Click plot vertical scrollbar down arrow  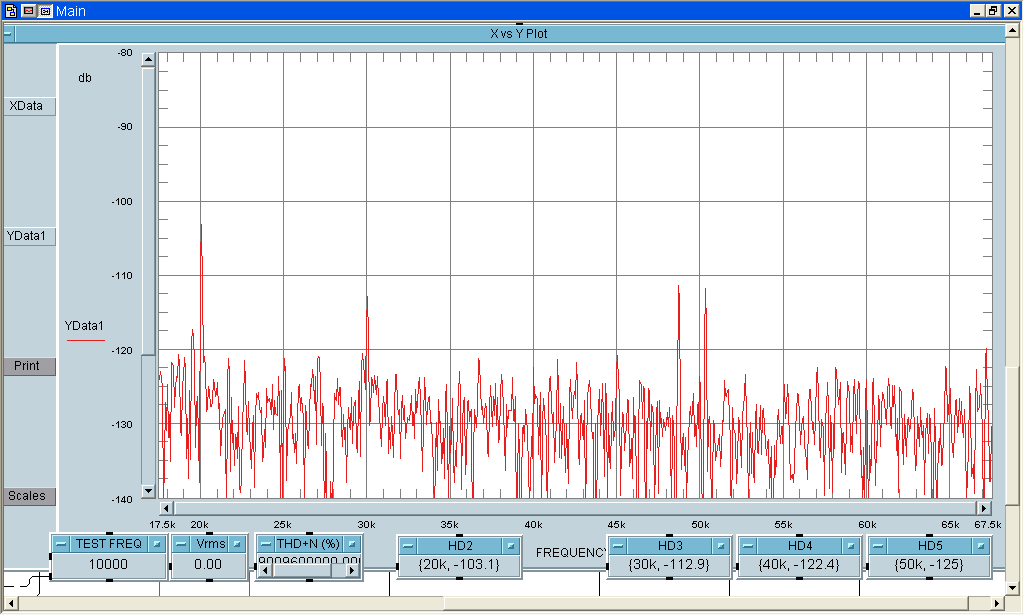tap(148, 491)
